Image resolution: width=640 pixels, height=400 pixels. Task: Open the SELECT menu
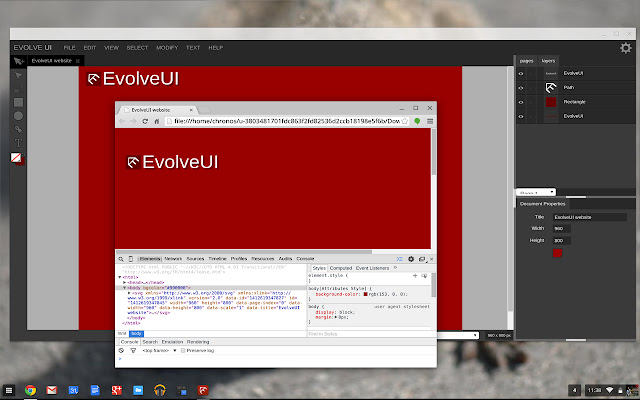click(137, 48)
